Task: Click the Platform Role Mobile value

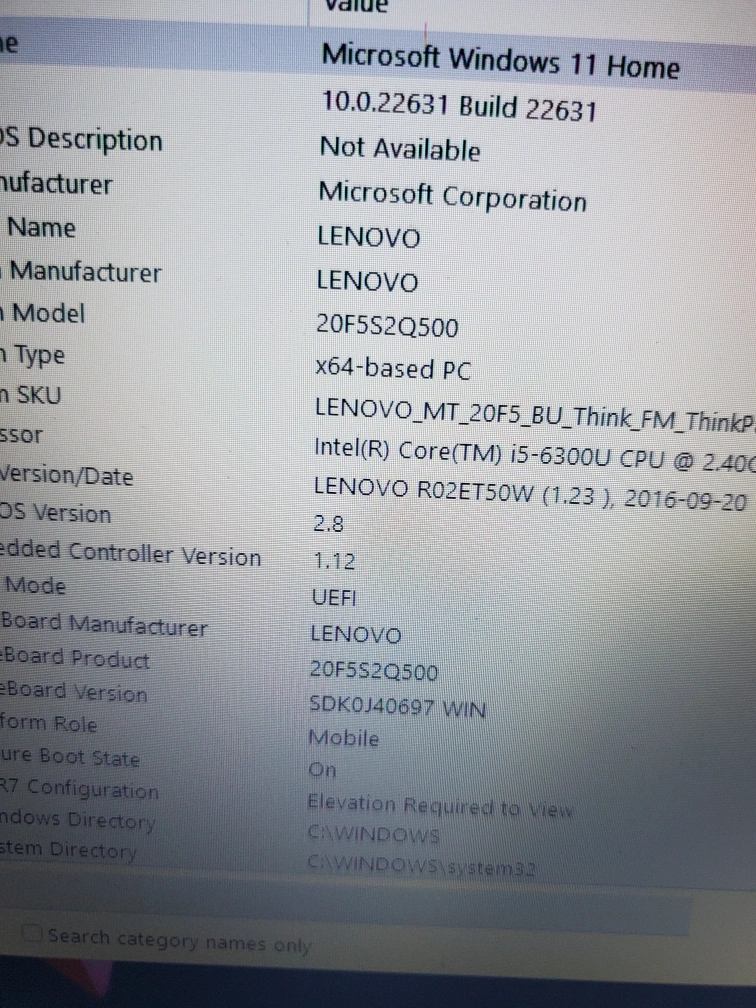Action: tap(343, 739)
